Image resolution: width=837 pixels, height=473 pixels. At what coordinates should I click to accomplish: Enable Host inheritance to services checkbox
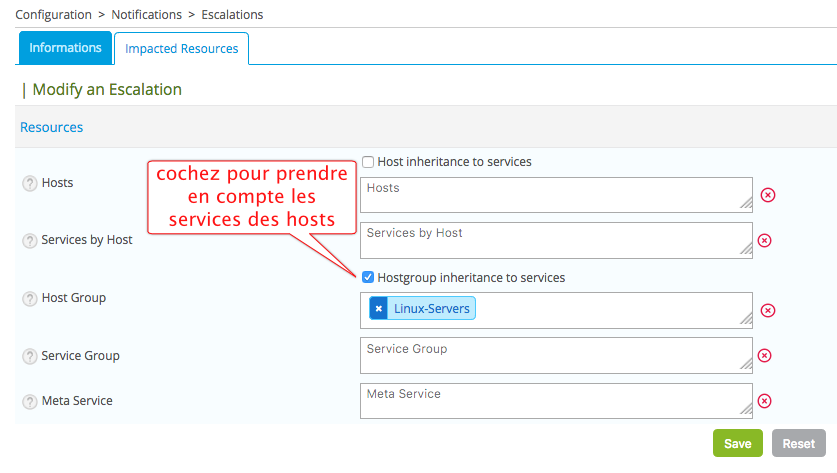tap(368, 162)
